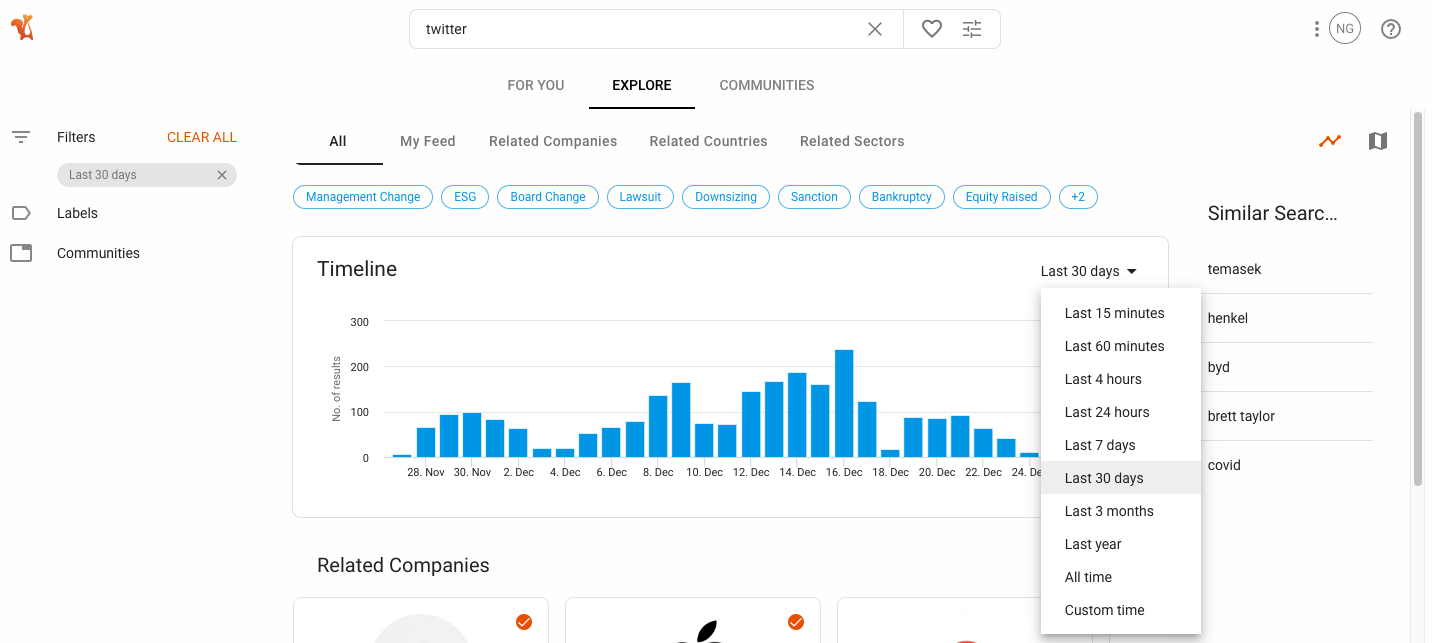Toggle checkmark on first company card
1432x643 pixels.
click(524, 622)
